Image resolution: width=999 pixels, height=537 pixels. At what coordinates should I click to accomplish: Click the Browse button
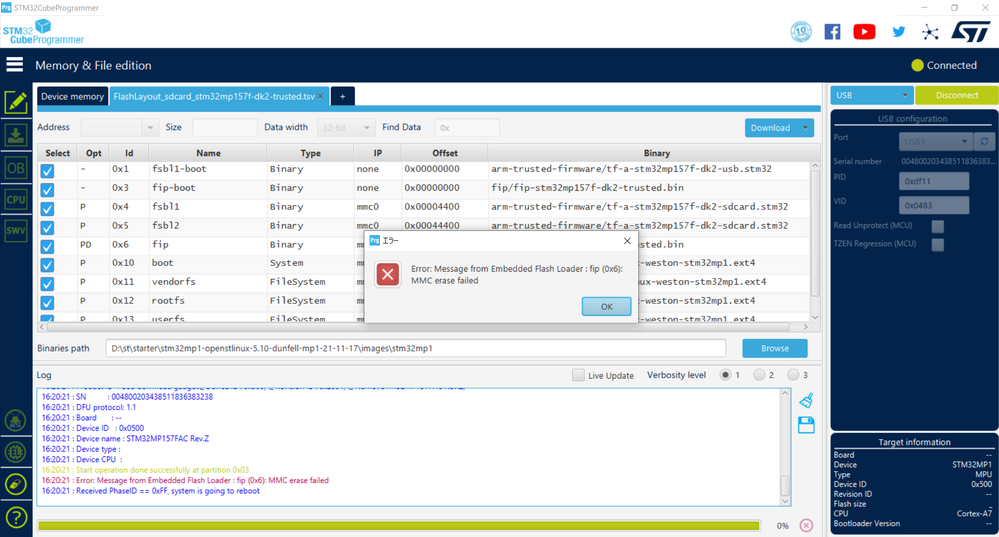pyautogui.click(x=775, y=348)
